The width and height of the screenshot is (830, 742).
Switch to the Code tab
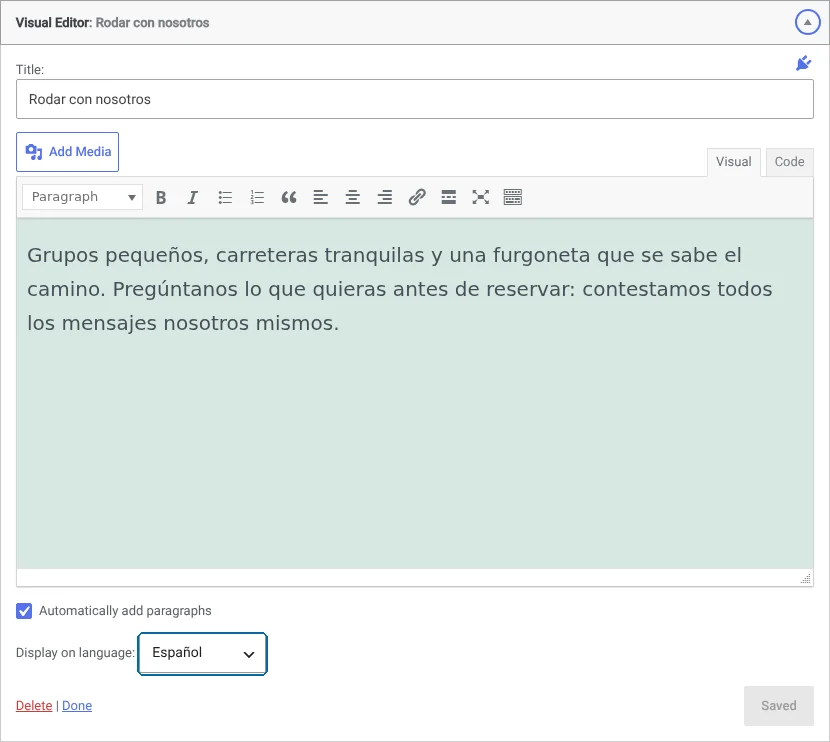click(x=789, y=162)
